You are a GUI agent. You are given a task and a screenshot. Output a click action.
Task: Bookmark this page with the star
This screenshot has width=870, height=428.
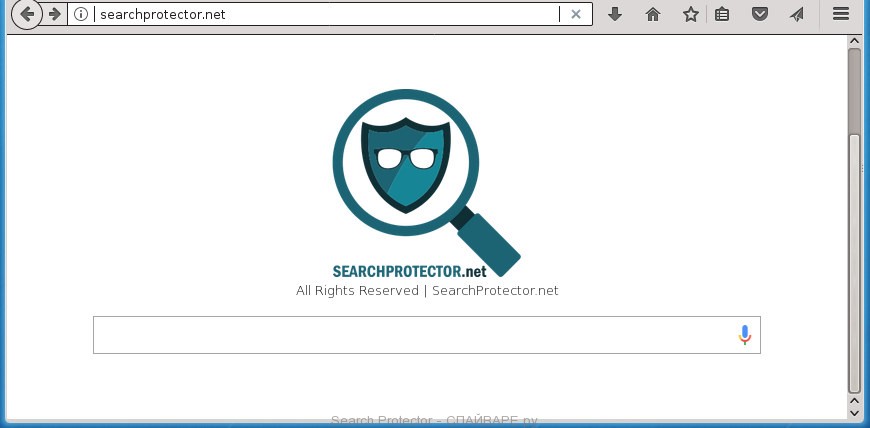coord(691,14)
